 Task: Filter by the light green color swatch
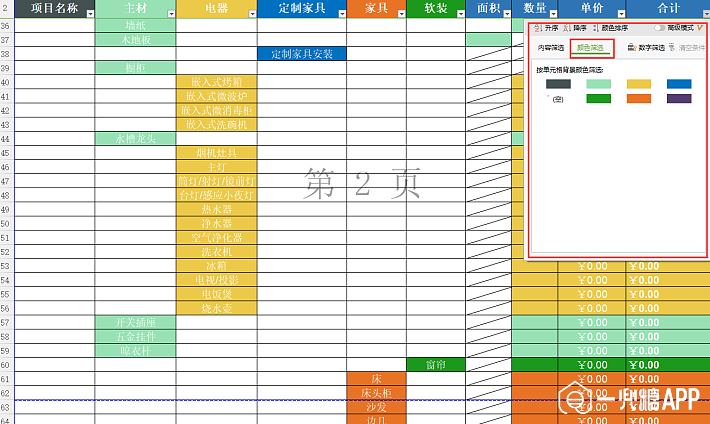(x=598, y=84)
